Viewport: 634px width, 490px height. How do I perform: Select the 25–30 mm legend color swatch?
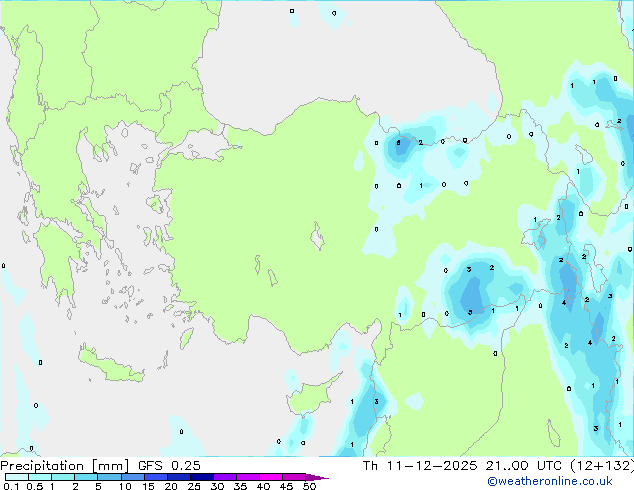(x=201, y=477)
